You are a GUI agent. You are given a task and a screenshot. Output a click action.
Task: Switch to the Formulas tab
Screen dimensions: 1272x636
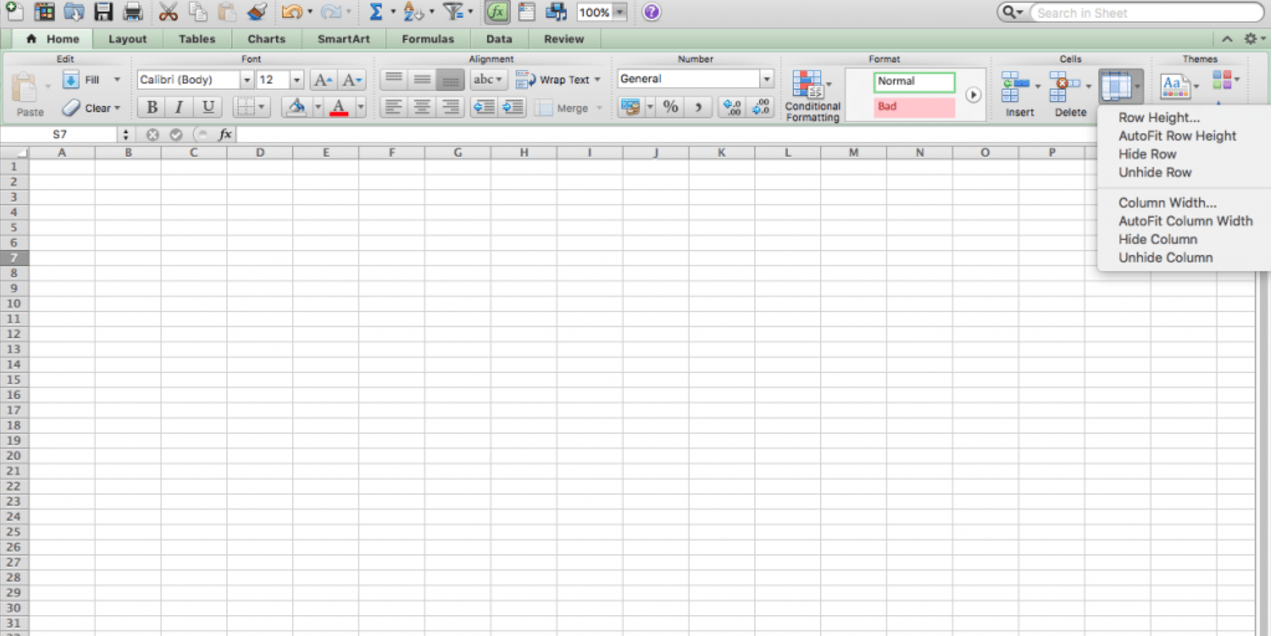427,39
